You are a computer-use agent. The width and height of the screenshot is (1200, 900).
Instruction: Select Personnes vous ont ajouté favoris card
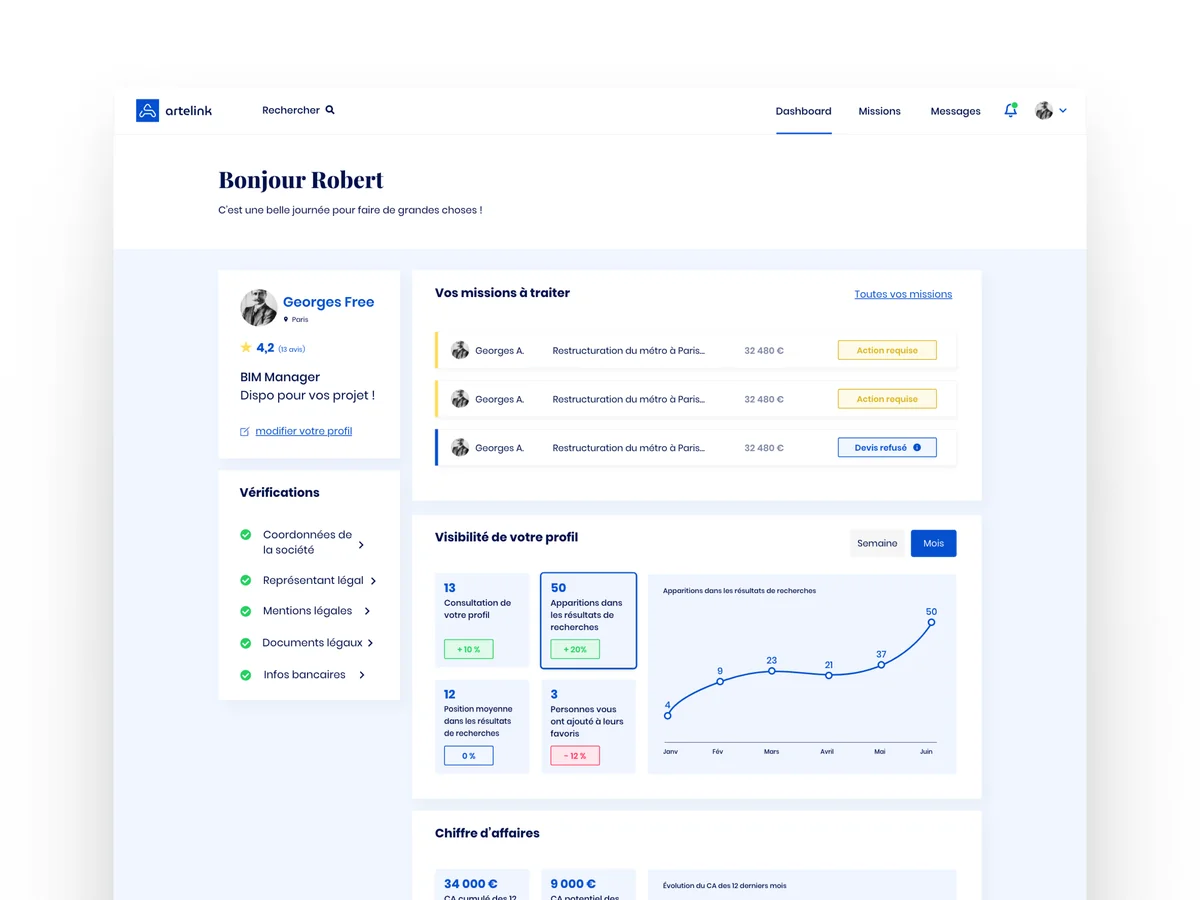[588, 726]
